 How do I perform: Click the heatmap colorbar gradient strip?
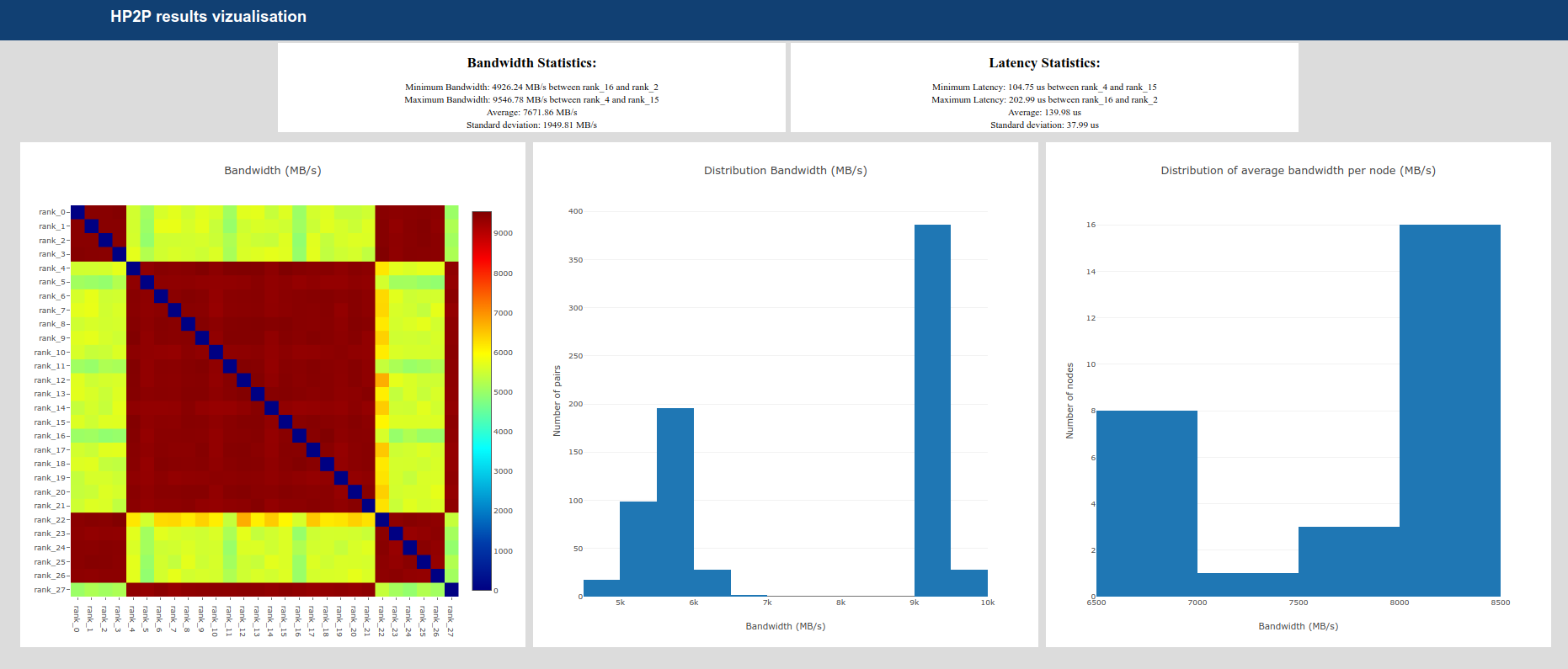tap(482, 401)
